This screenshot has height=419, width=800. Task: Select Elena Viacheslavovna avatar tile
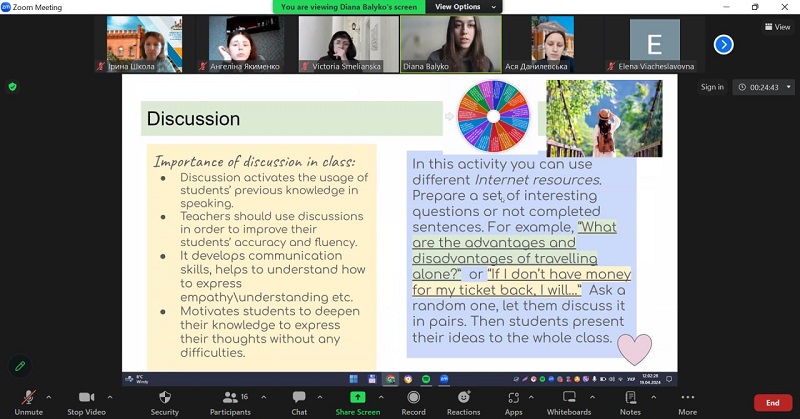[655, 44]
